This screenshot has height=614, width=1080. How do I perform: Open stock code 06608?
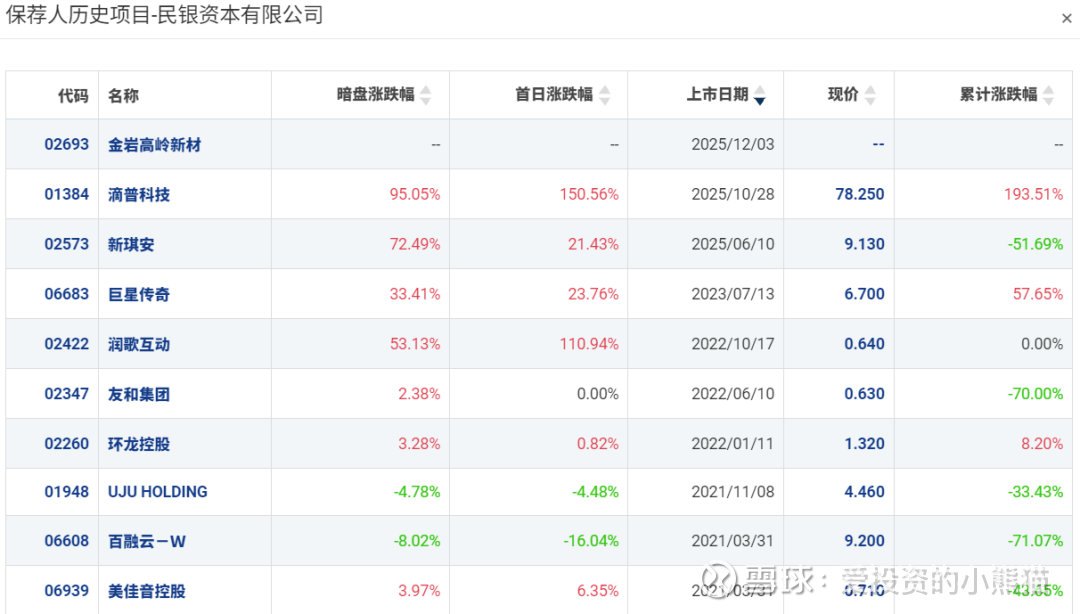pos(67,541)
